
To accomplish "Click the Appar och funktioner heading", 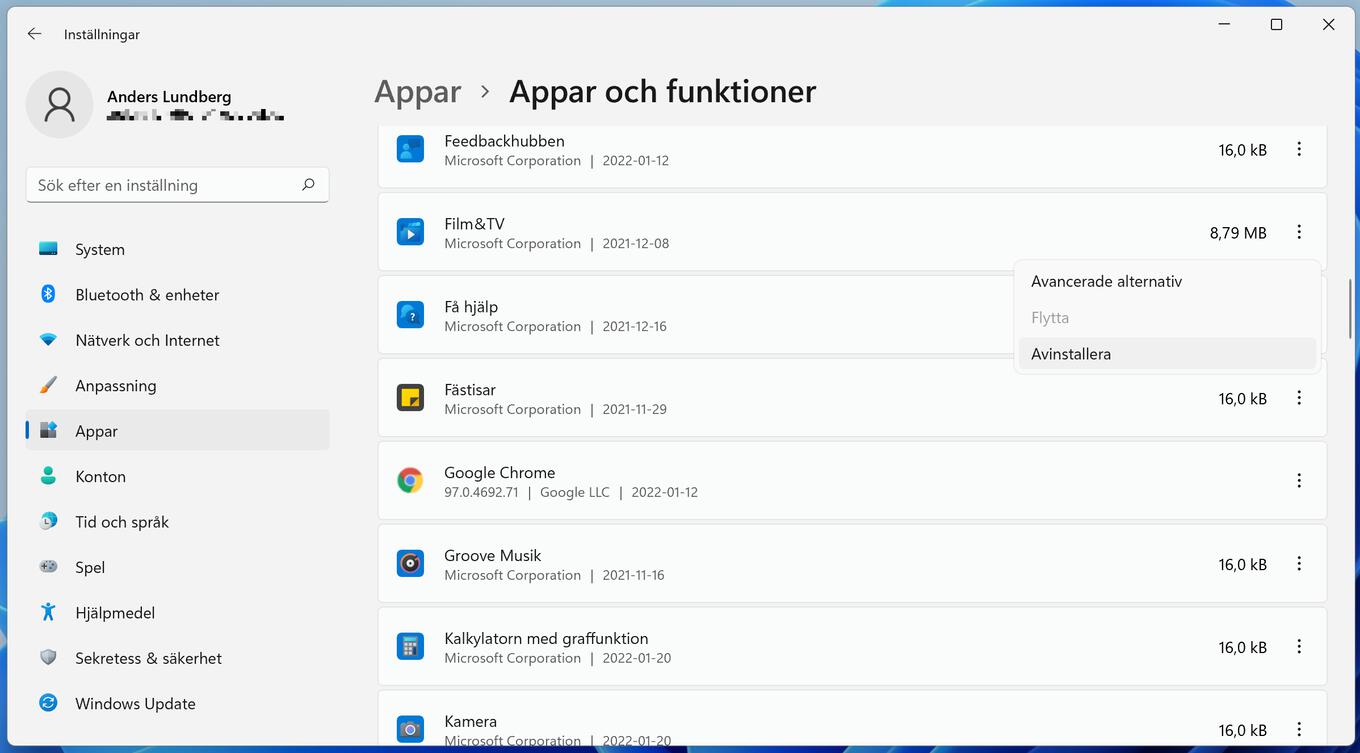I will (662, 92).
